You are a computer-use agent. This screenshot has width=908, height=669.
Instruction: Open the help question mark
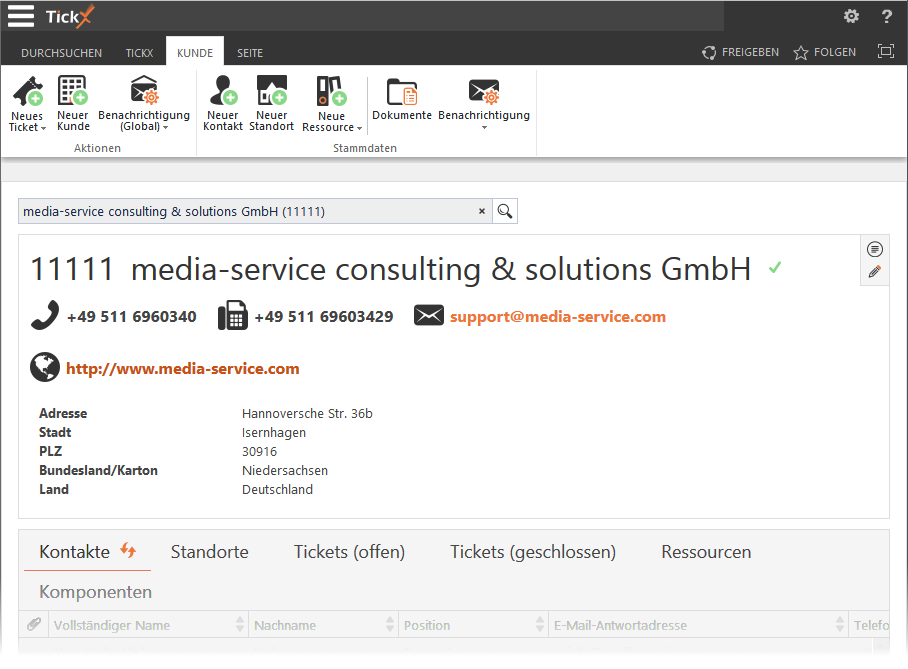point(886,16)
